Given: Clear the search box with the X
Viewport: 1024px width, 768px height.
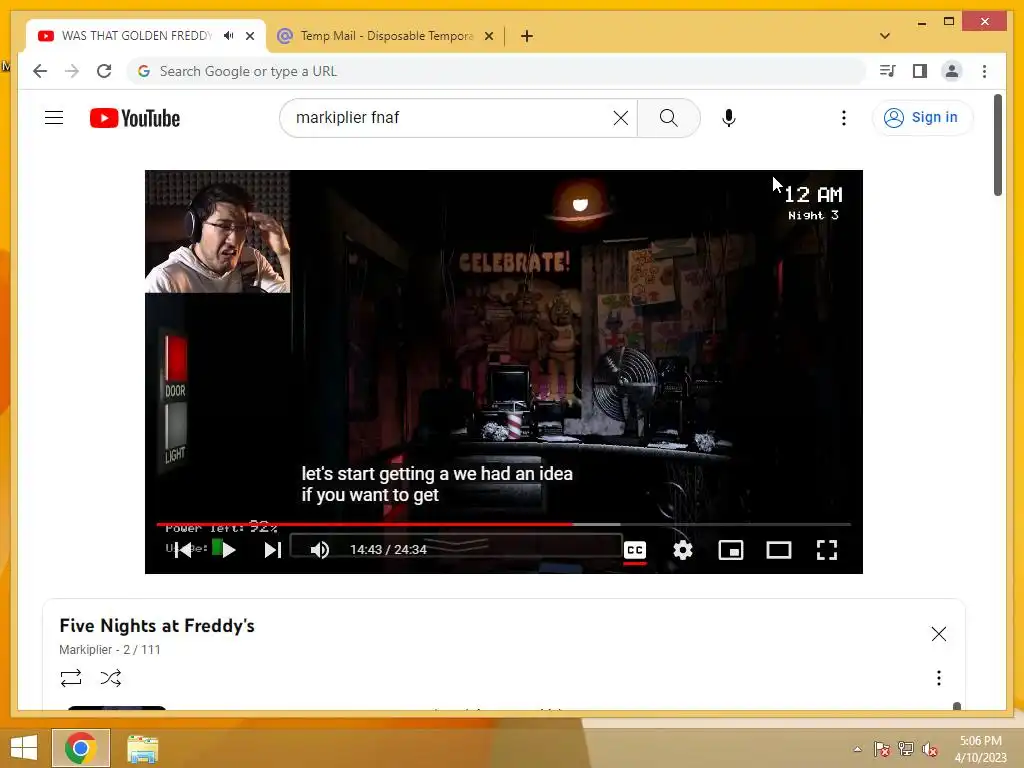Looking at the screenshot, I should (x=620, y=118).
